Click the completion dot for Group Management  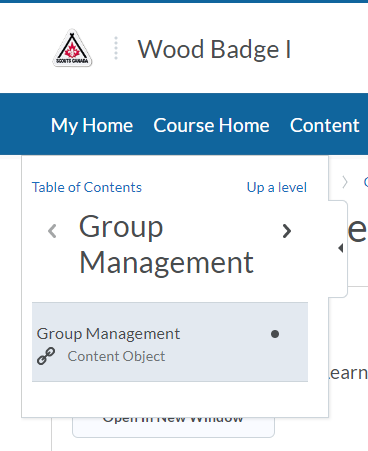click(275, 334)
